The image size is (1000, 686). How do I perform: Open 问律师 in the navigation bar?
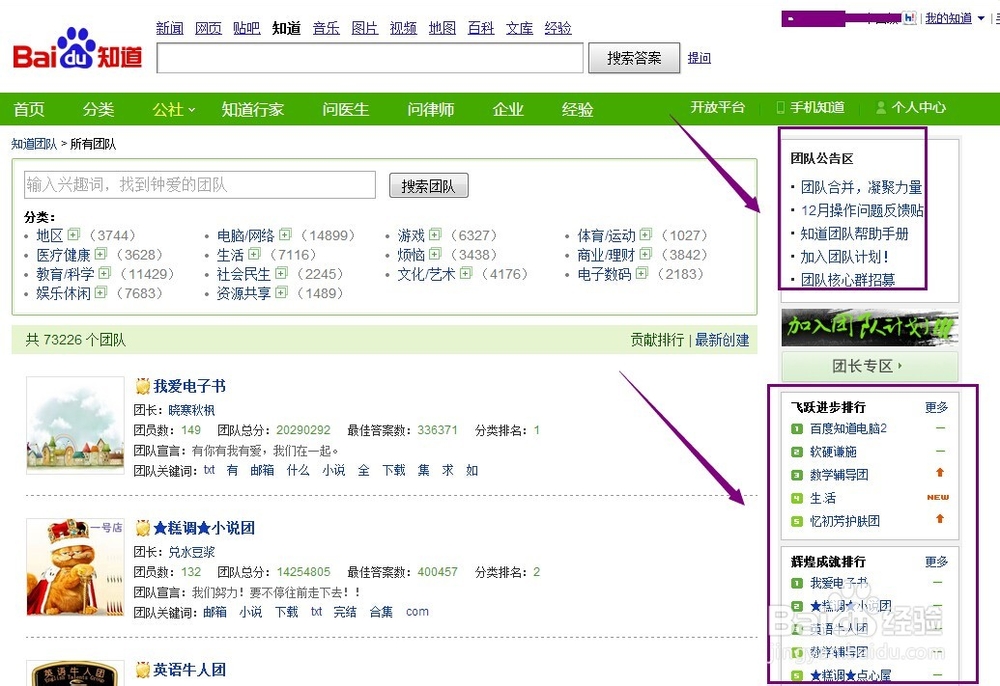click(x=430, y=110)
